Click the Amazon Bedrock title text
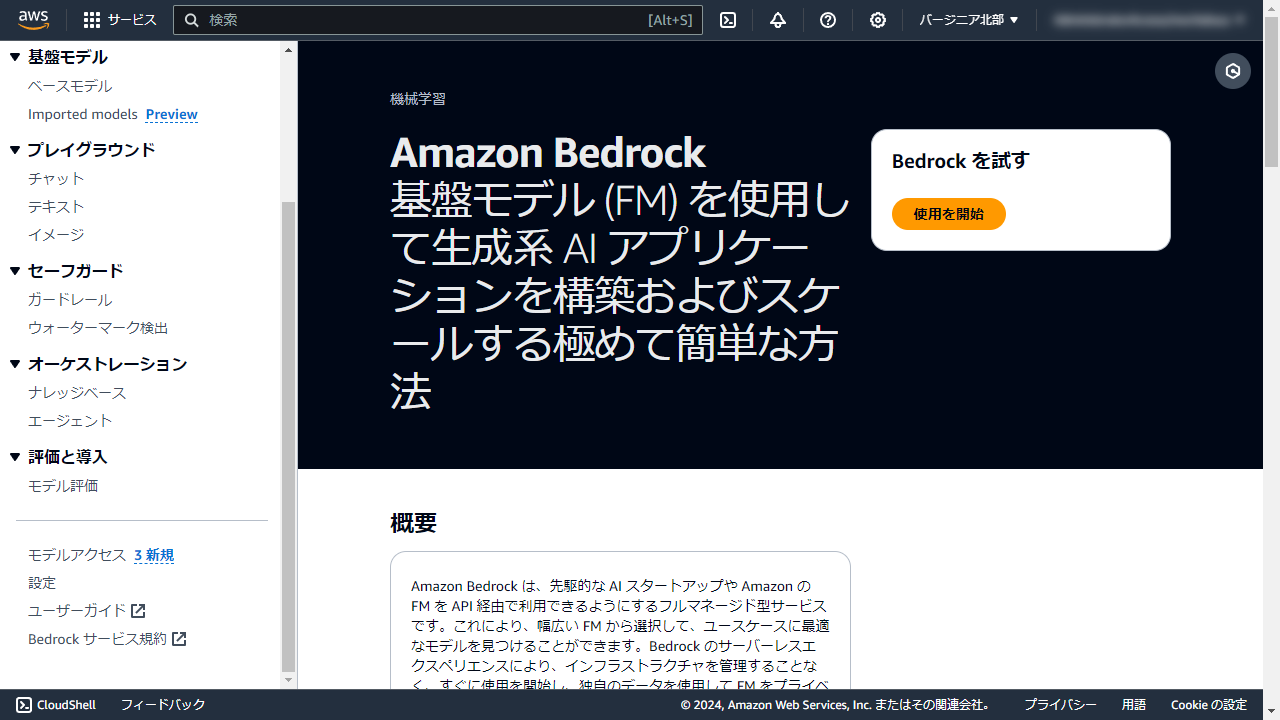 coord(548,153)
